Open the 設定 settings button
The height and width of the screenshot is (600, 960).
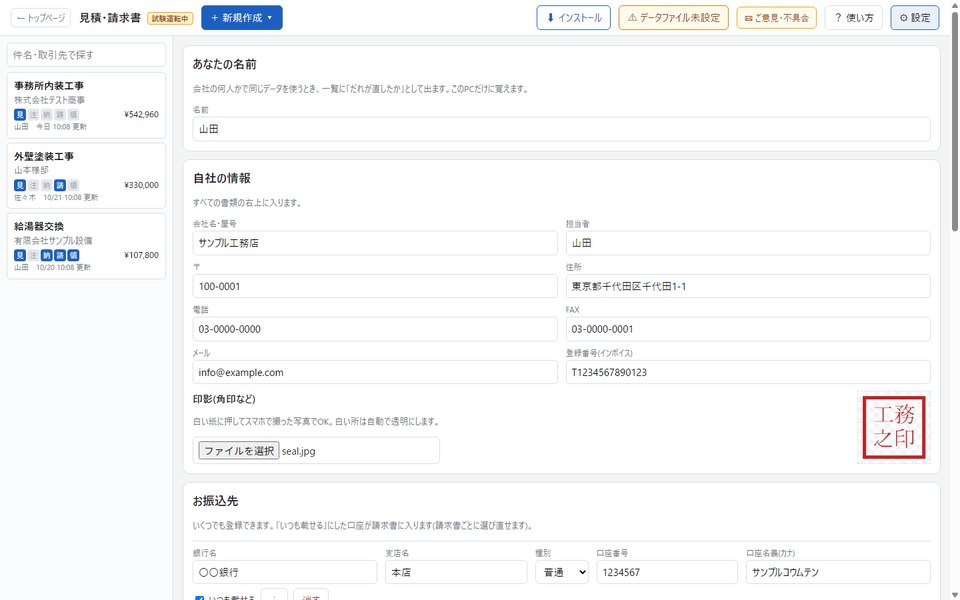click(915, 18)
